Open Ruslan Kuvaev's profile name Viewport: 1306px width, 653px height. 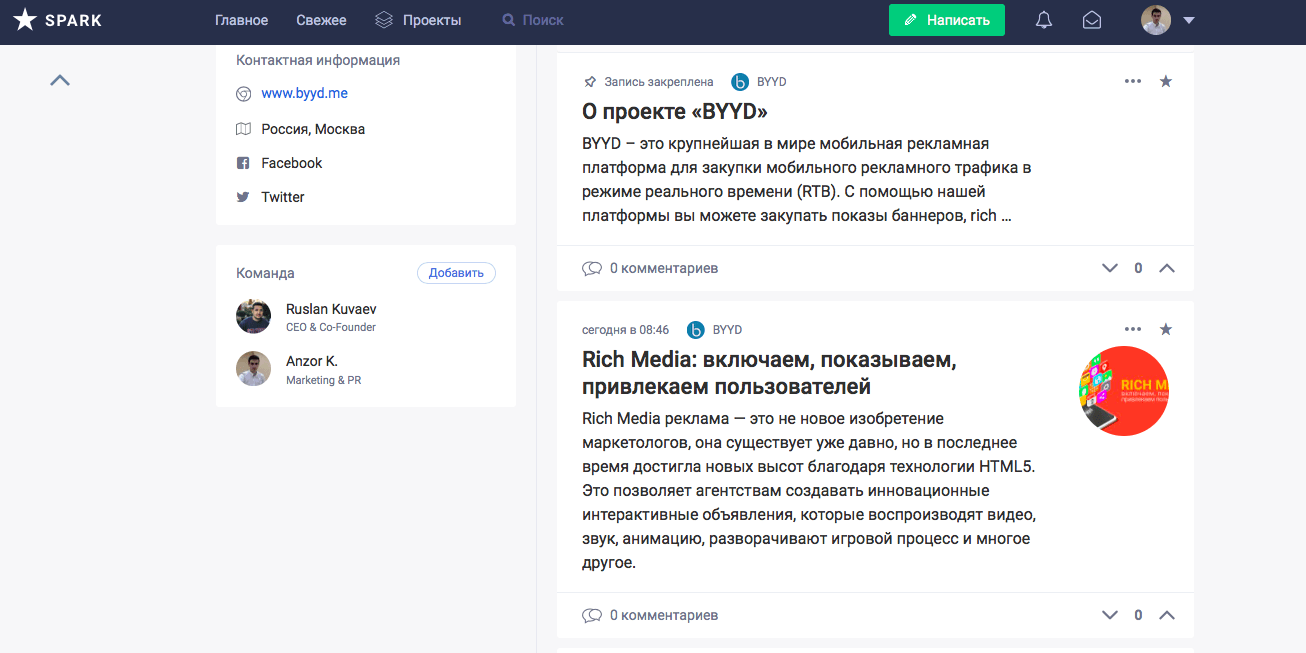coord(331,309)
